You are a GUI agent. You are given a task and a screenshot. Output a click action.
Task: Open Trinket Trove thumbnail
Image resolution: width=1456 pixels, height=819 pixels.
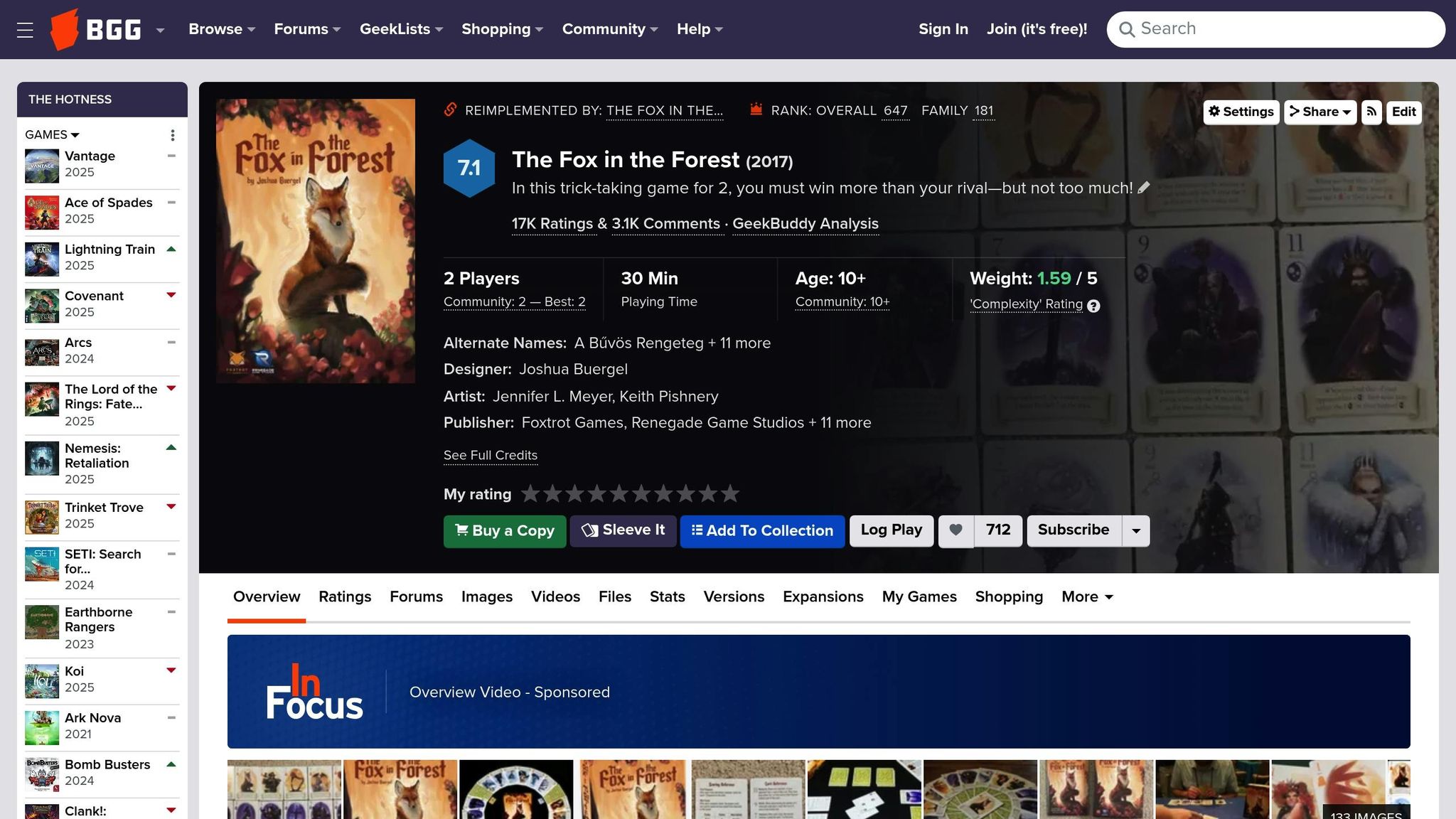[42, 517]
